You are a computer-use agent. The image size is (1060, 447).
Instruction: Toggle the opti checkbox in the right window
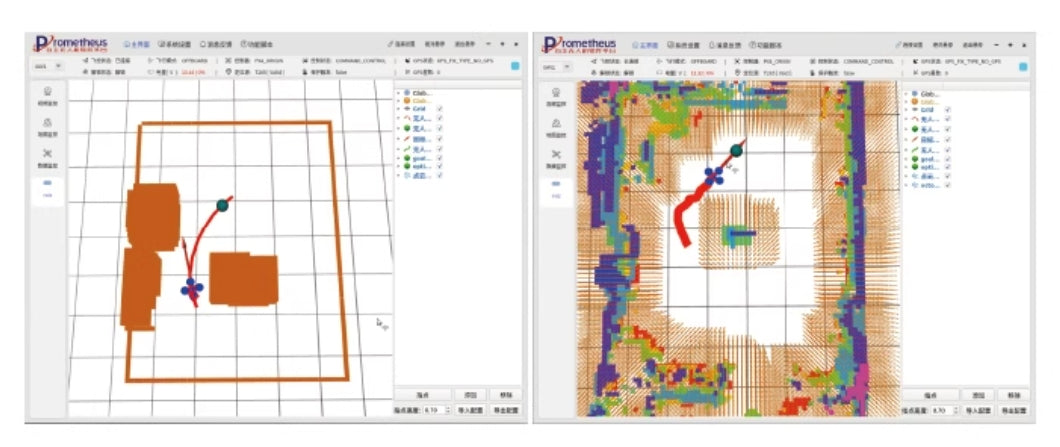click(948, 166)
